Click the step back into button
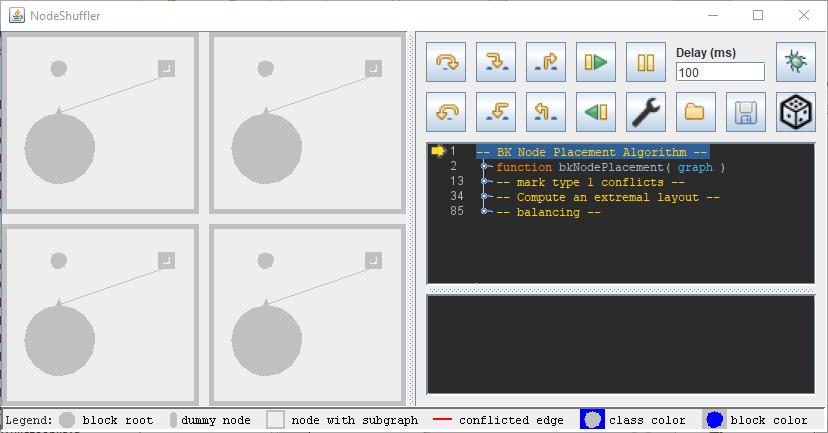 click(x=496, y=112)
